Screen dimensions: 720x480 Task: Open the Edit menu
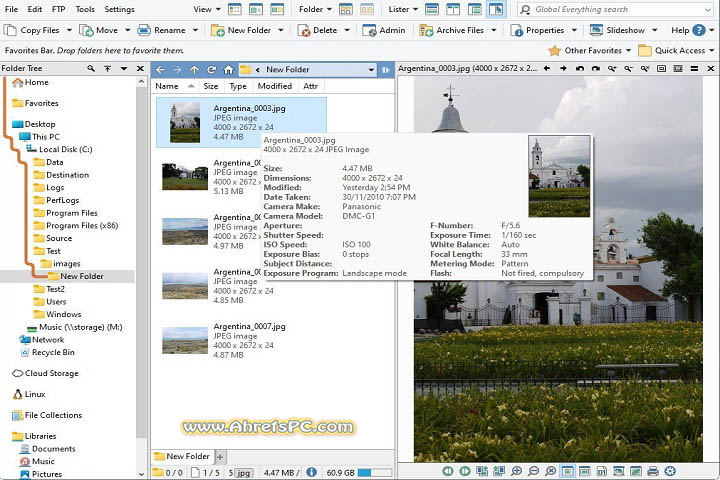[34, 9]
